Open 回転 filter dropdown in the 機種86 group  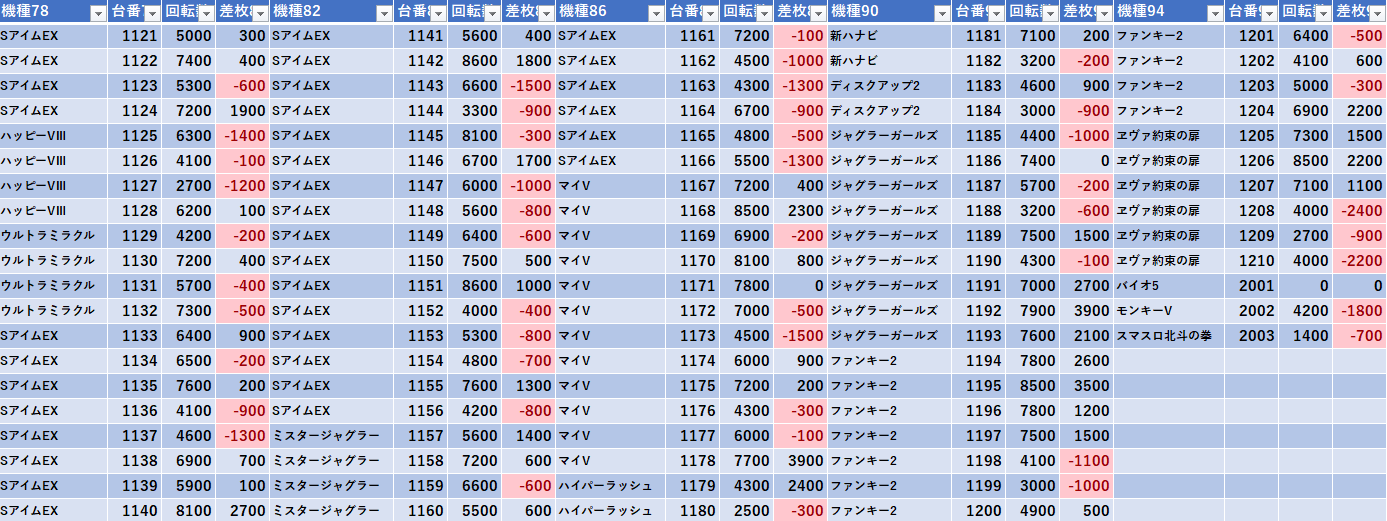(x=764, y=13)
